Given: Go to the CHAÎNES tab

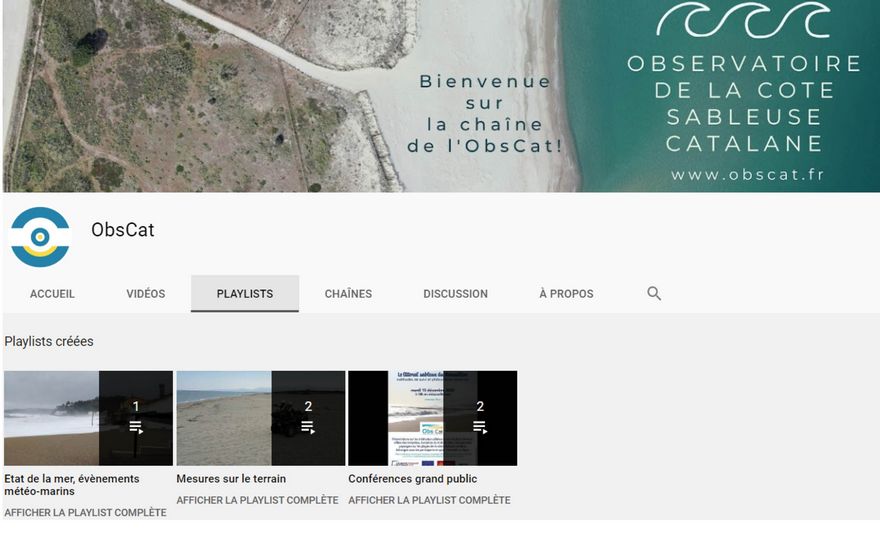Looking at the screenshot, I should point(348,294).
